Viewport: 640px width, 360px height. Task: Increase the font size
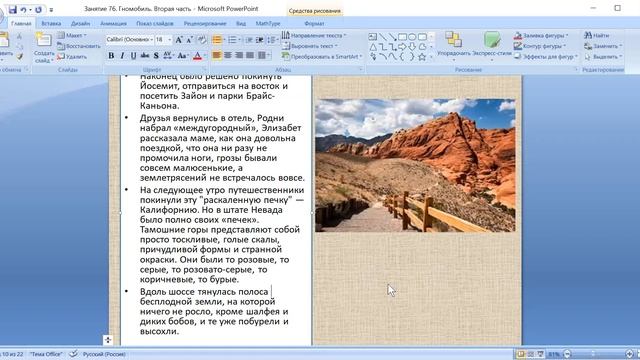click(179, 40)
